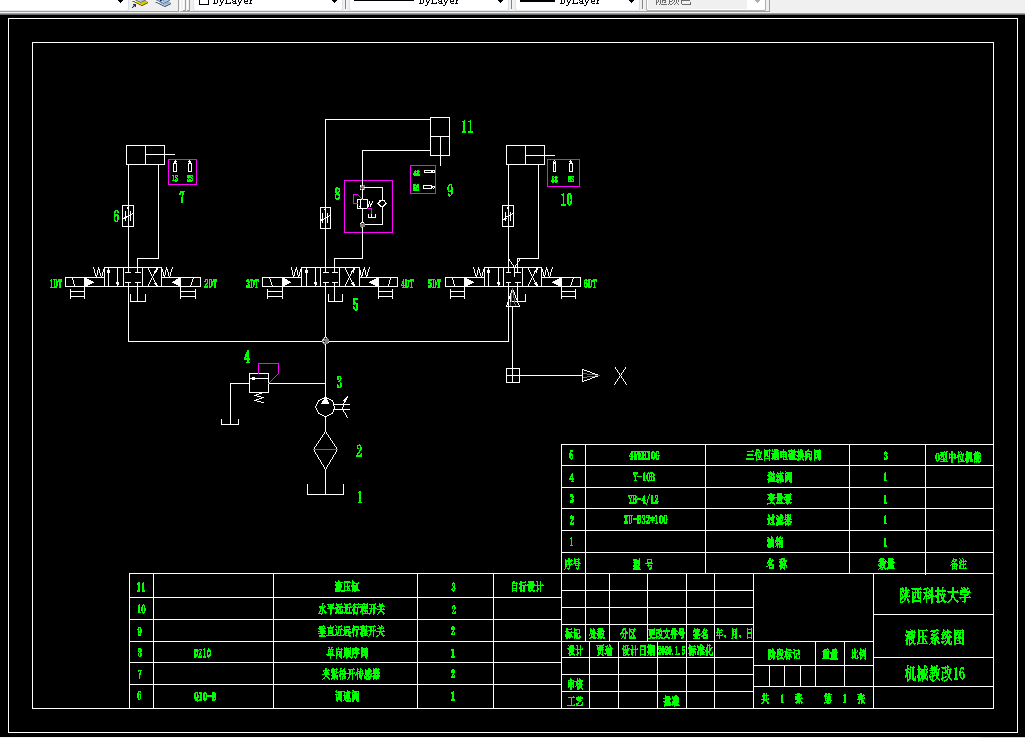
Task: Select the filter diamond symbol labeled 2
Action: click(x=326, y=450)
